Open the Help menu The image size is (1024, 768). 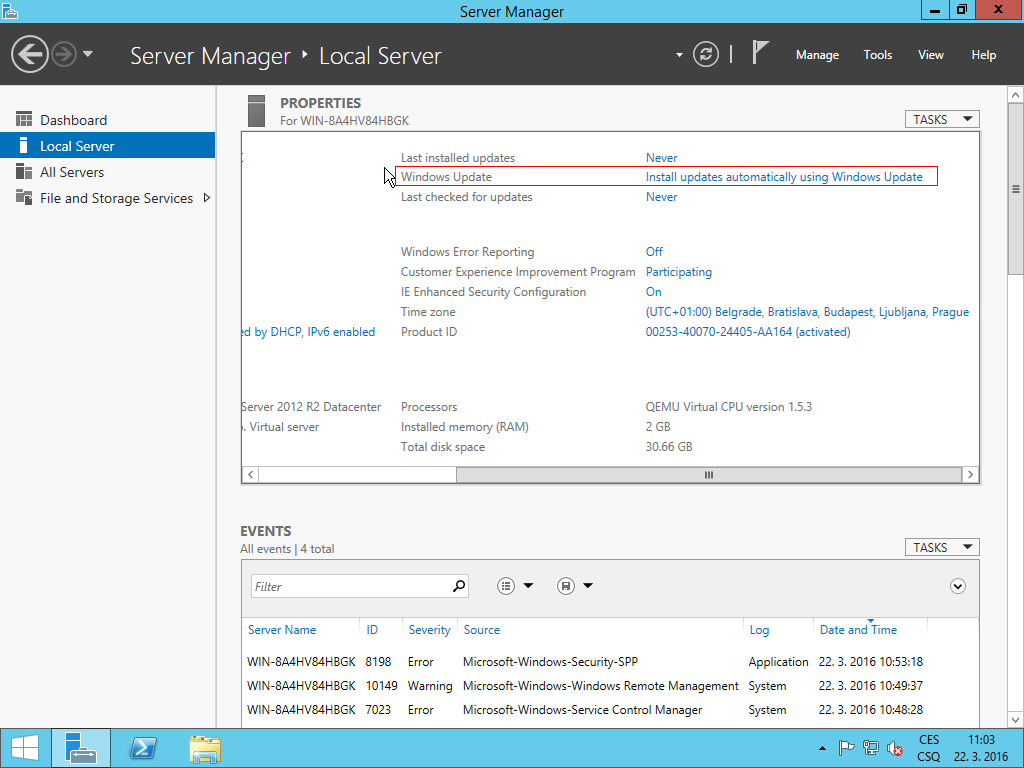click(983, 55)
